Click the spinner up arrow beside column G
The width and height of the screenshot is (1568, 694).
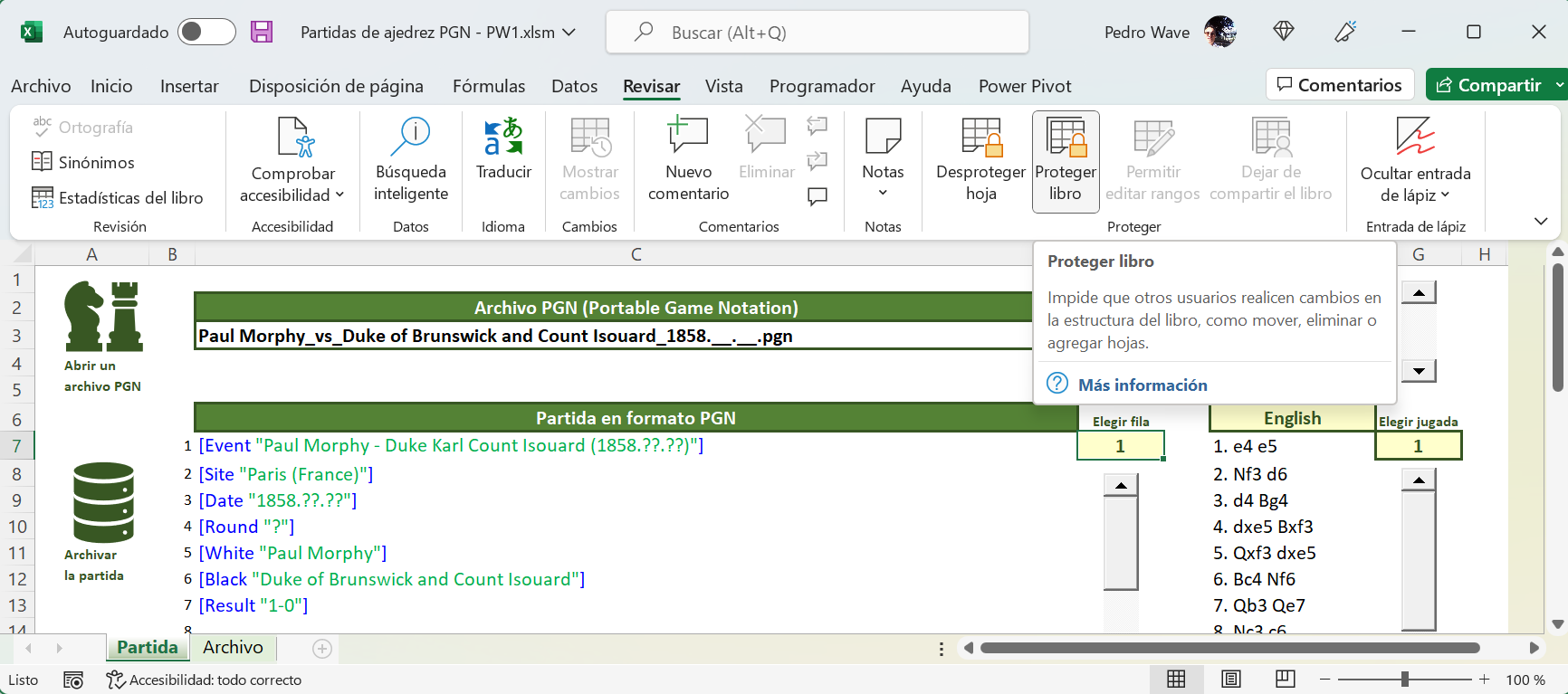(1419, 292)
